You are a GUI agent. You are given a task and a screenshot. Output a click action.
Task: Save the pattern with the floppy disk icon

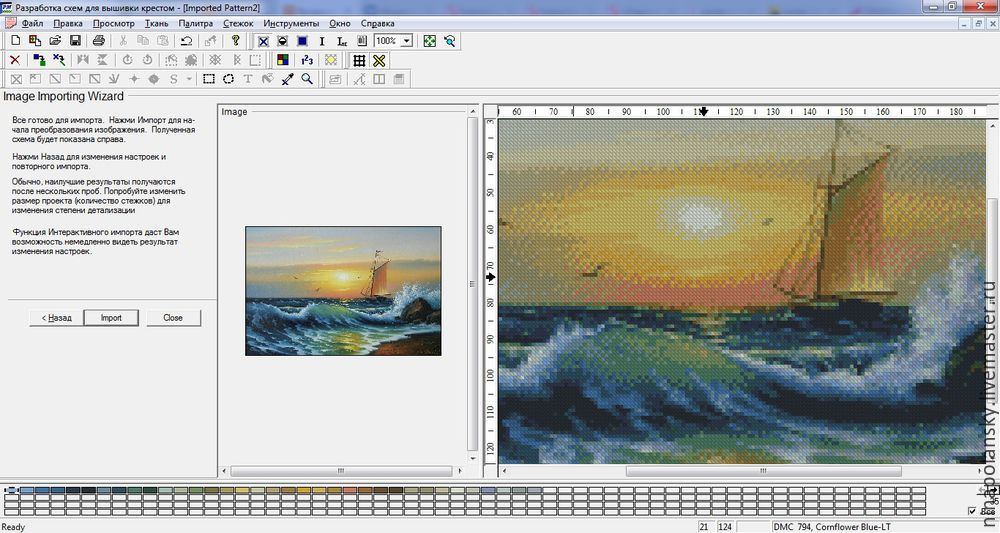coord(75,41)
